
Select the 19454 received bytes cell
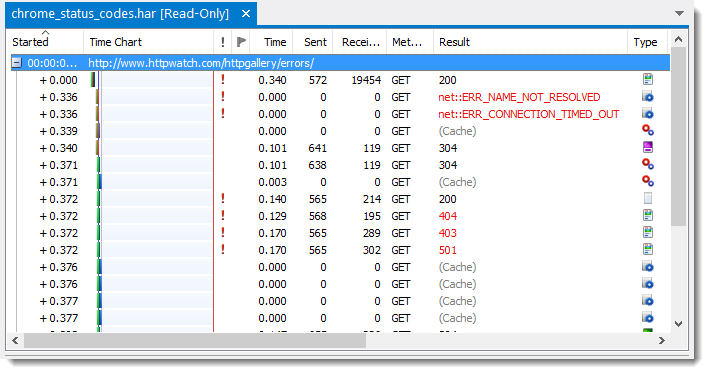coord(366,80)
